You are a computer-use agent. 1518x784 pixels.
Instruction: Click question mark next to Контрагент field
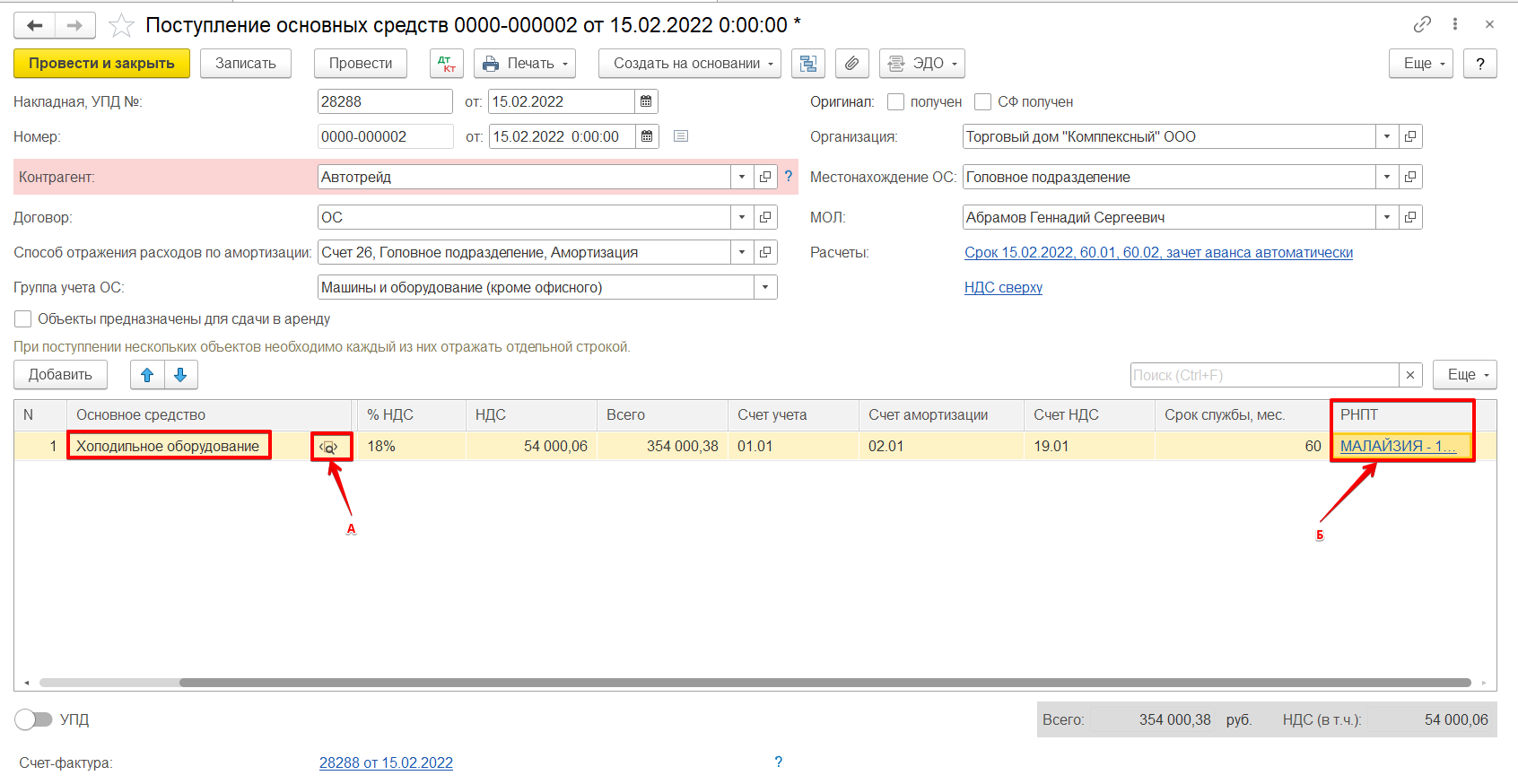789,177
